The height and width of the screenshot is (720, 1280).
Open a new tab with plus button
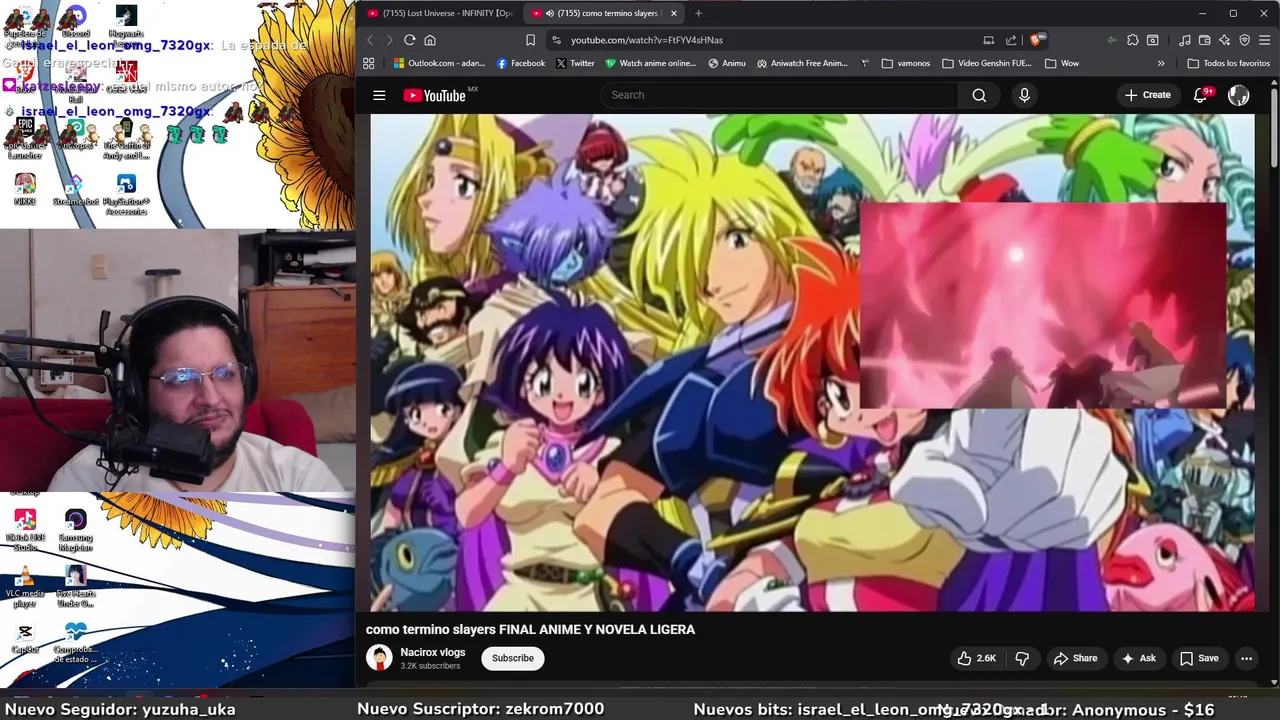pos(698,13)
